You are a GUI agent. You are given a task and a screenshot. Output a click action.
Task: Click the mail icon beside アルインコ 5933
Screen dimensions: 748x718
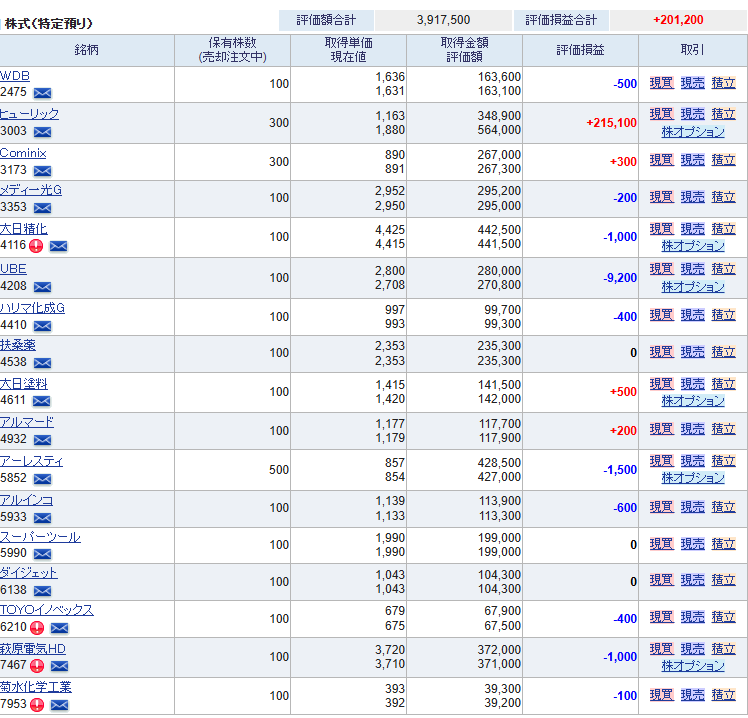pos(42,518)
